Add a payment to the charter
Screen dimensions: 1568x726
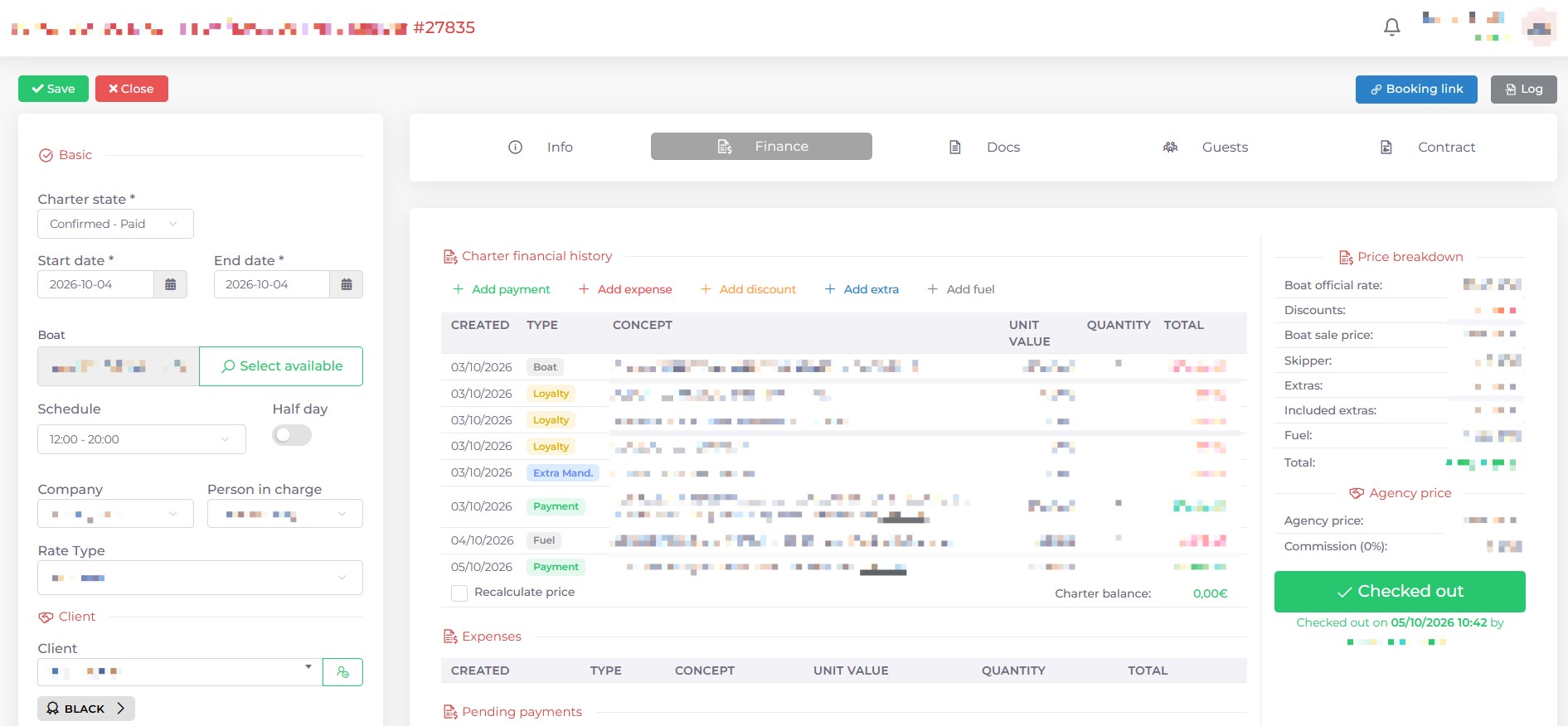pos(501,289)
